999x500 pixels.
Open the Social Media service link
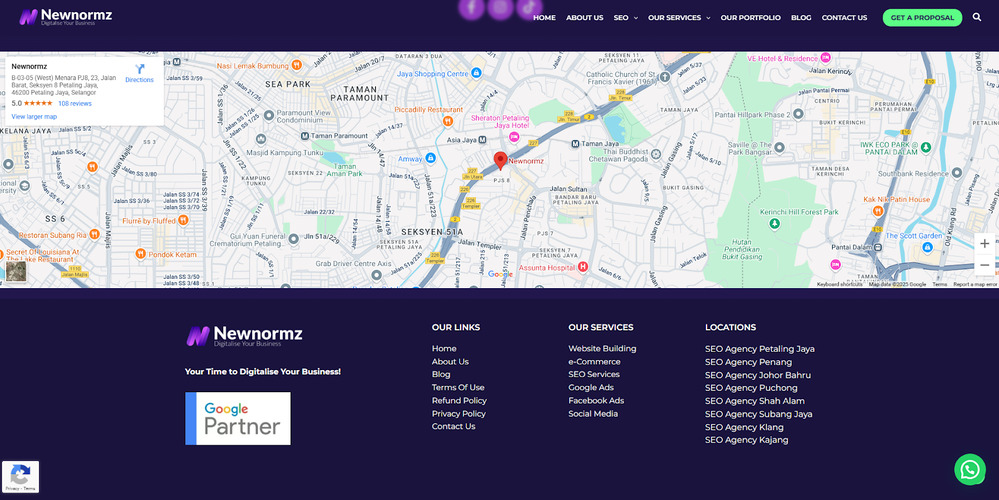pos(593,413)
